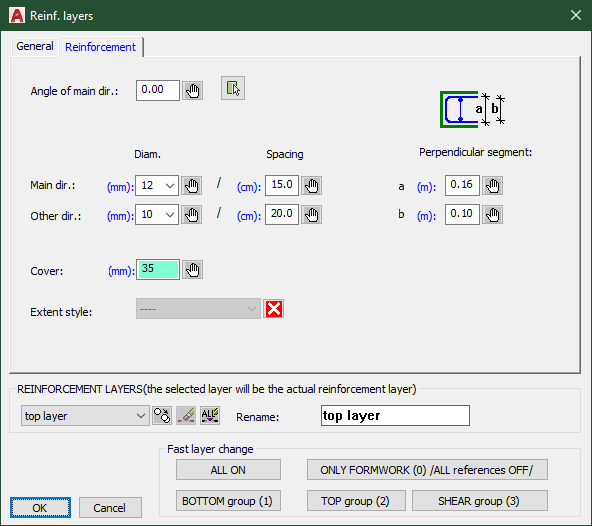Click the ALL layers icon near Rename

click(x=210, y=415)
